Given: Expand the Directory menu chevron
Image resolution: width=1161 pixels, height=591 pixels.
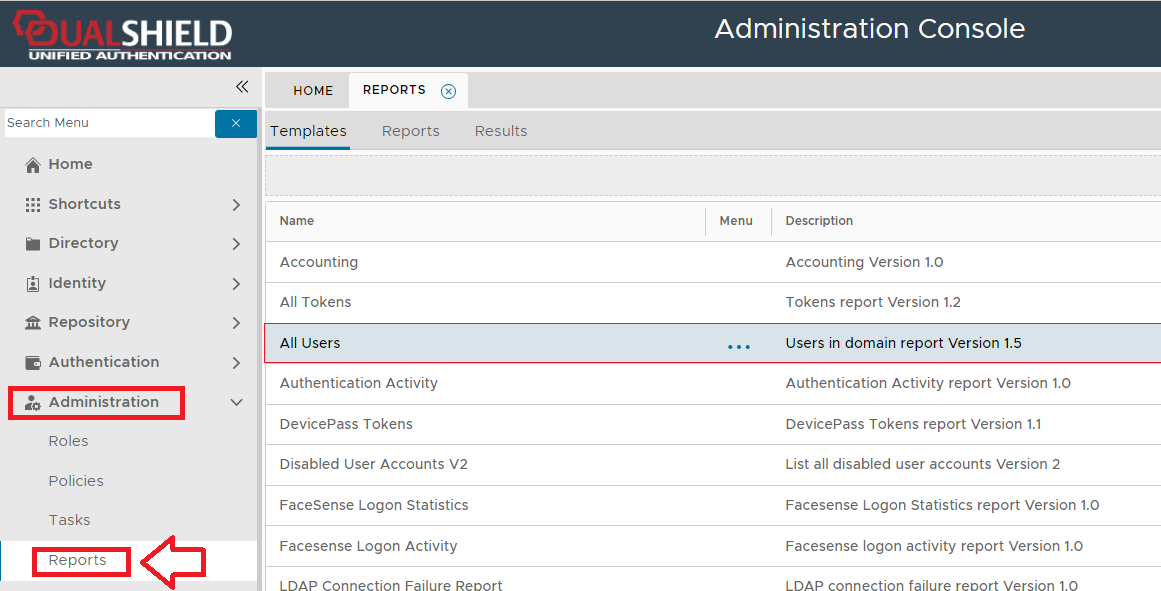Looking at the screenshot, I should 236,244.
